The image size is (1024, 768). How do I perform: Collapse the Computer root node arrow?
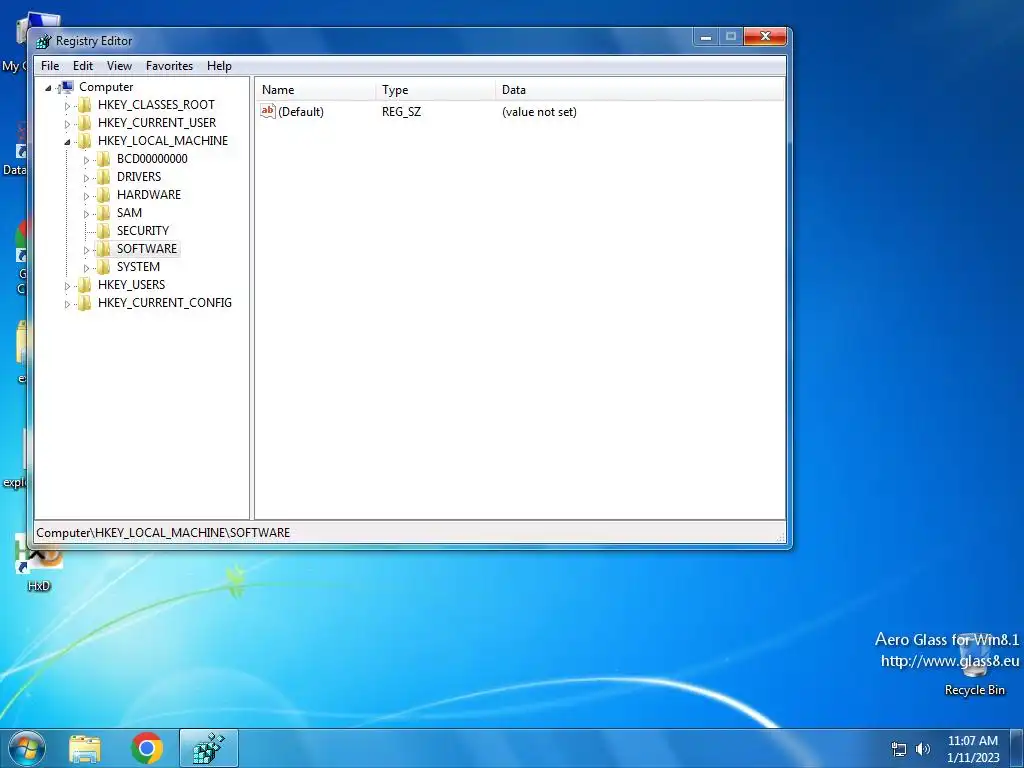coord(48,88)
